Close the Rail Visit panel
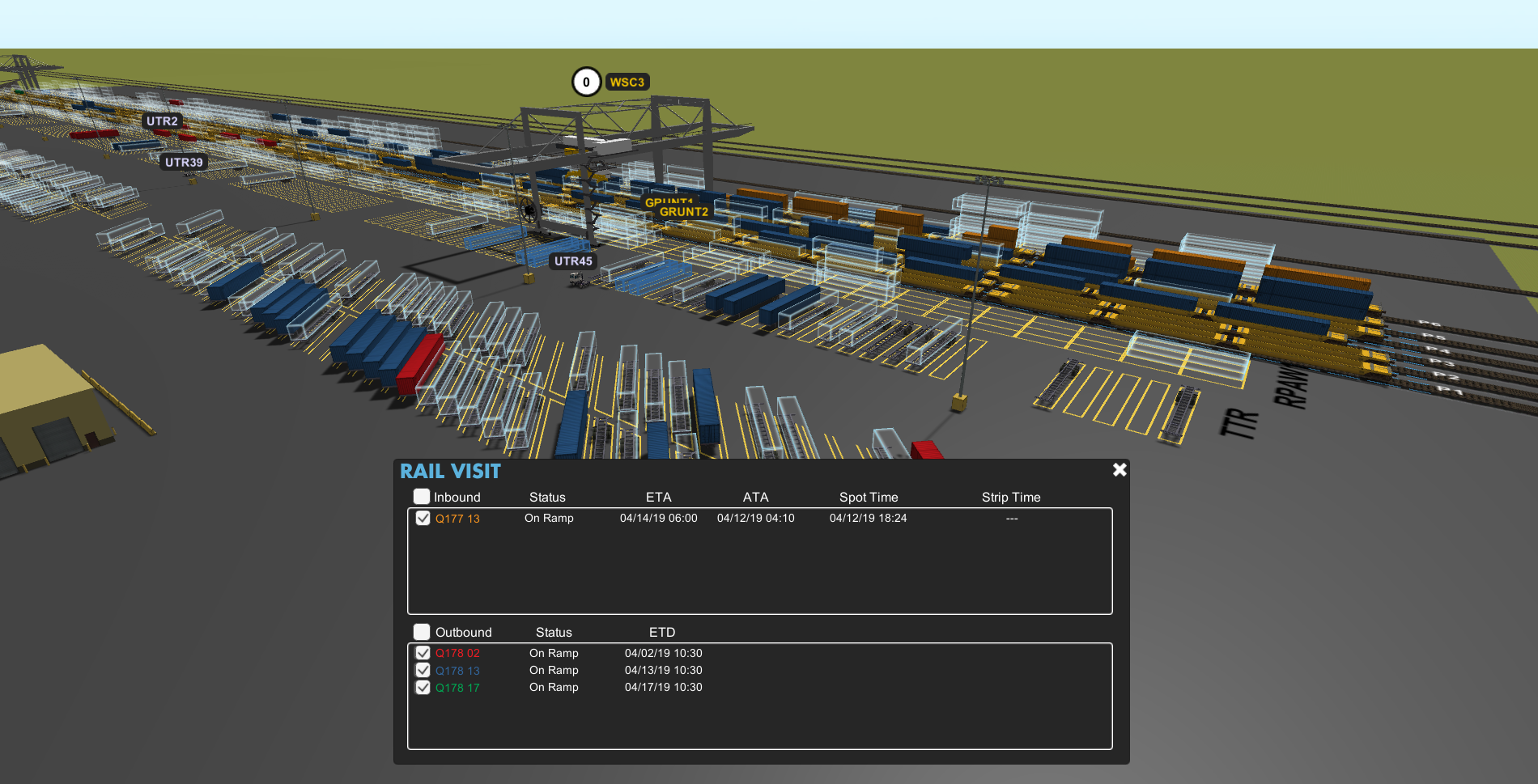The width and height of the screenshot is (1538, 784). [x=1120, y=469]
